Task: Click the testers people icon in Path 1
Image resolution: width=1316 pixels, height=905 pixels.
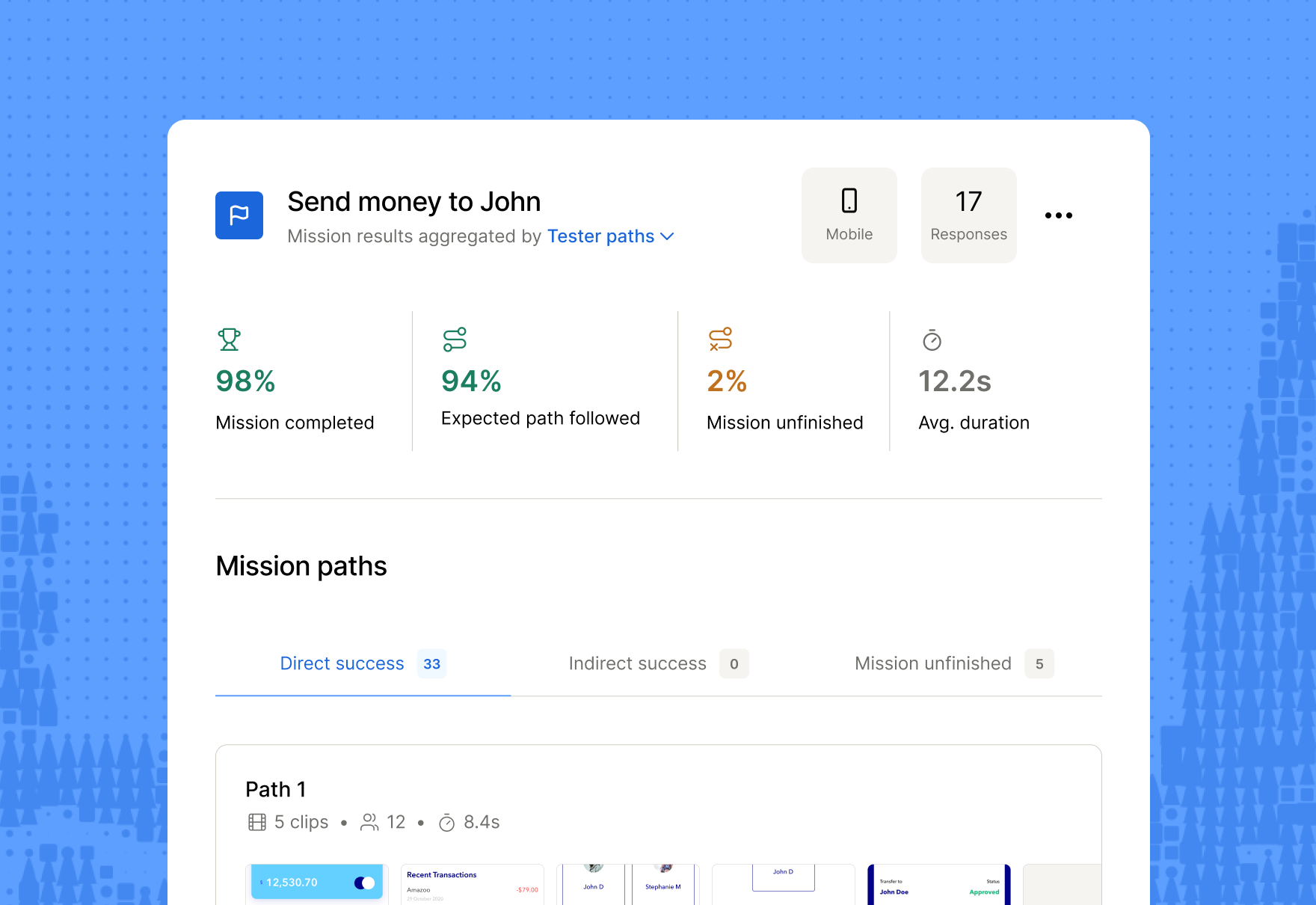Action: (369, 823)
